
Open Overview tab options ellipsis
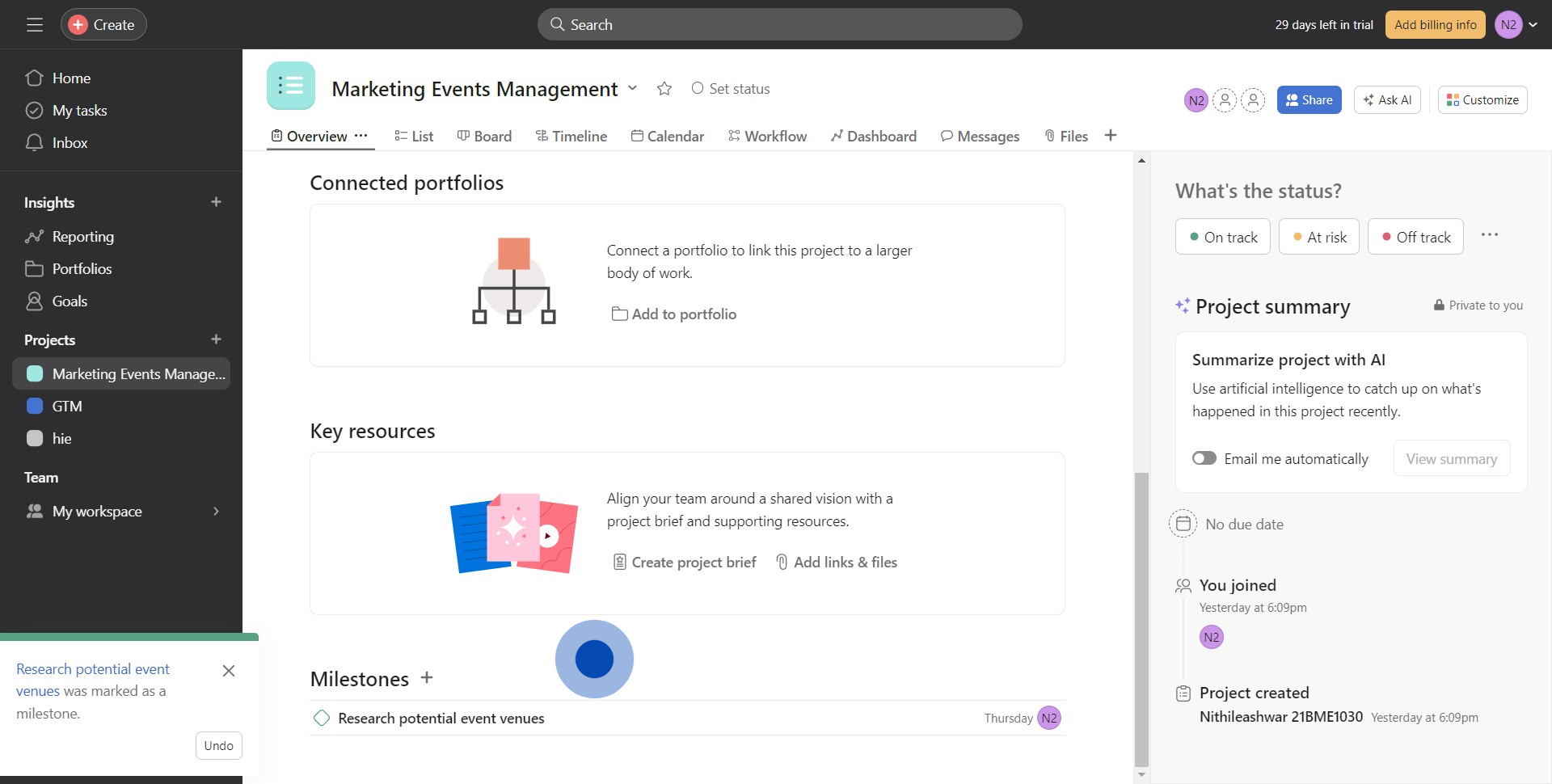pyautogui.click(x=361, y=136)
